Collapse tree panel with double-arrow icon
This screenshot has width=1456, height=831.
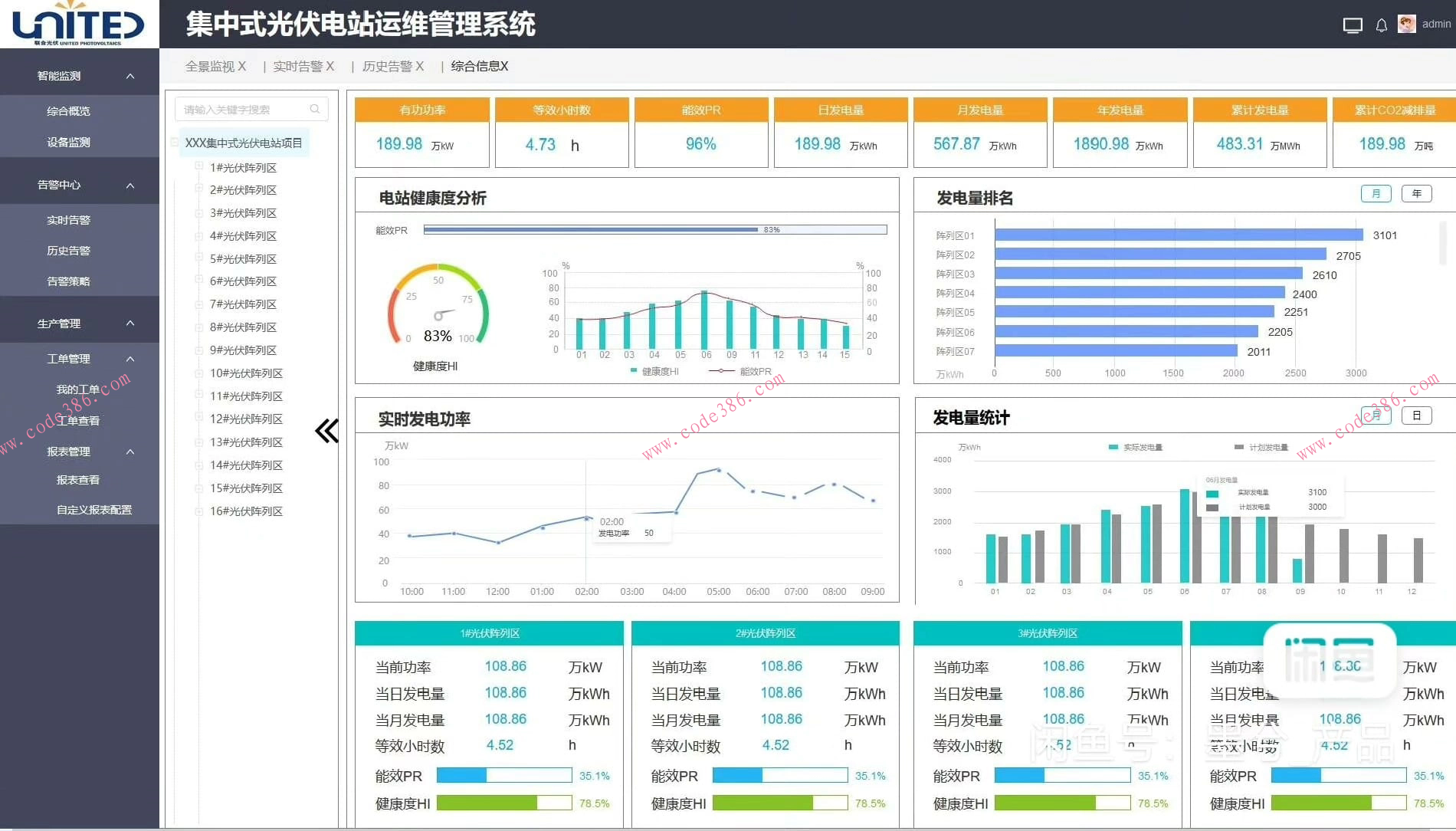click(326, 431)
